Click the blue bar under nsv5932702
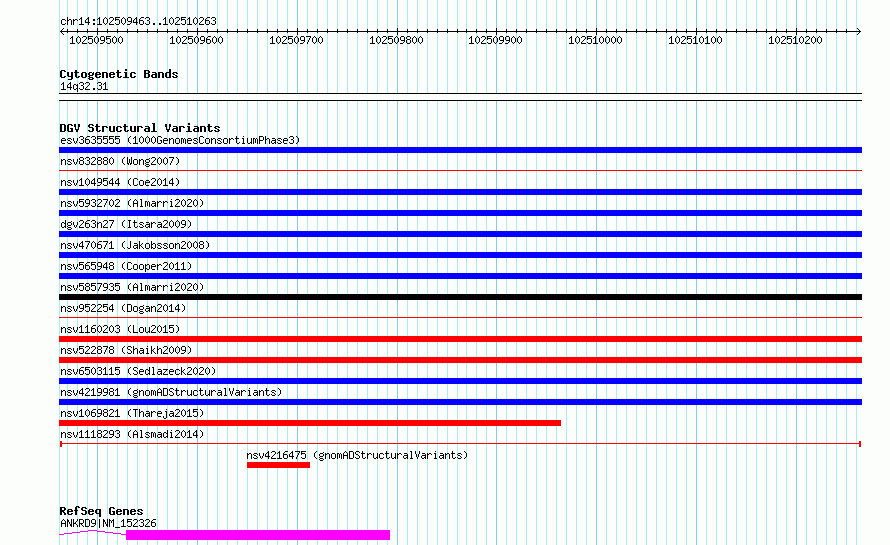The image size is (890, 545). pyautogui.click(x=460, y=213)
